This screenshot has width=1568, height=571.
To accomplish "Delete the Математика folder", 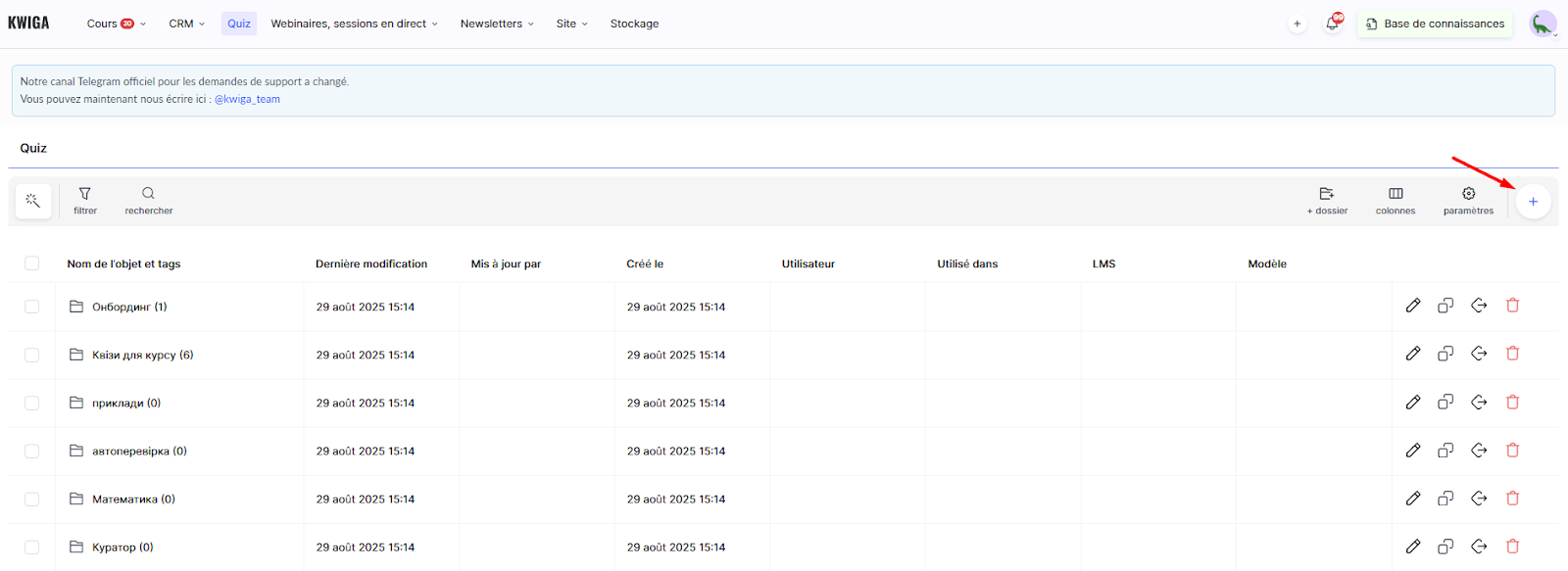I will click(x=1512, y=499).
